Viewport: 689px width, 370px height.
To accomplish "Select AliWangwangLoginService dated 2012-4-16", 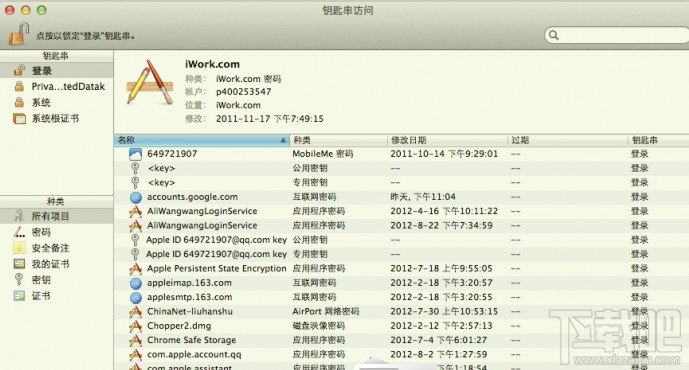I will click(x=402, y=211).
